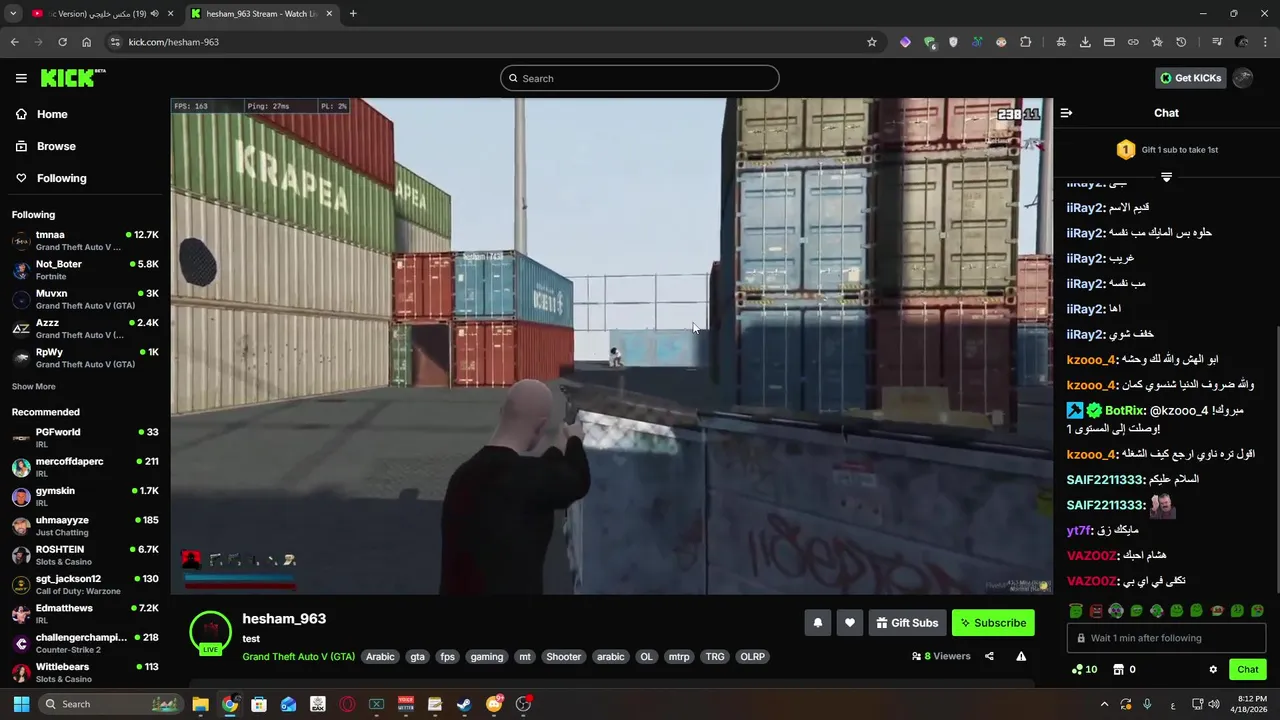Pick the red angry emote
Image resolution: width=1280 pixels, height=720 pixels.
(1096, 610)
